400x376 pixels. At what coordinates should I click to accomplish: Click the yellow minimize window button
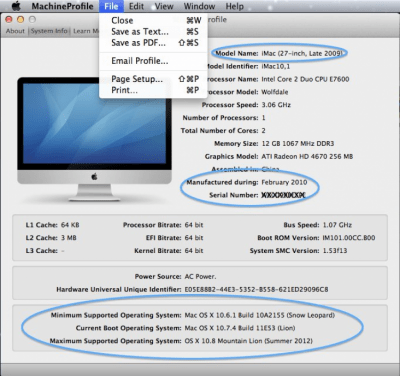pyautogui.click(x=21, y=20)
